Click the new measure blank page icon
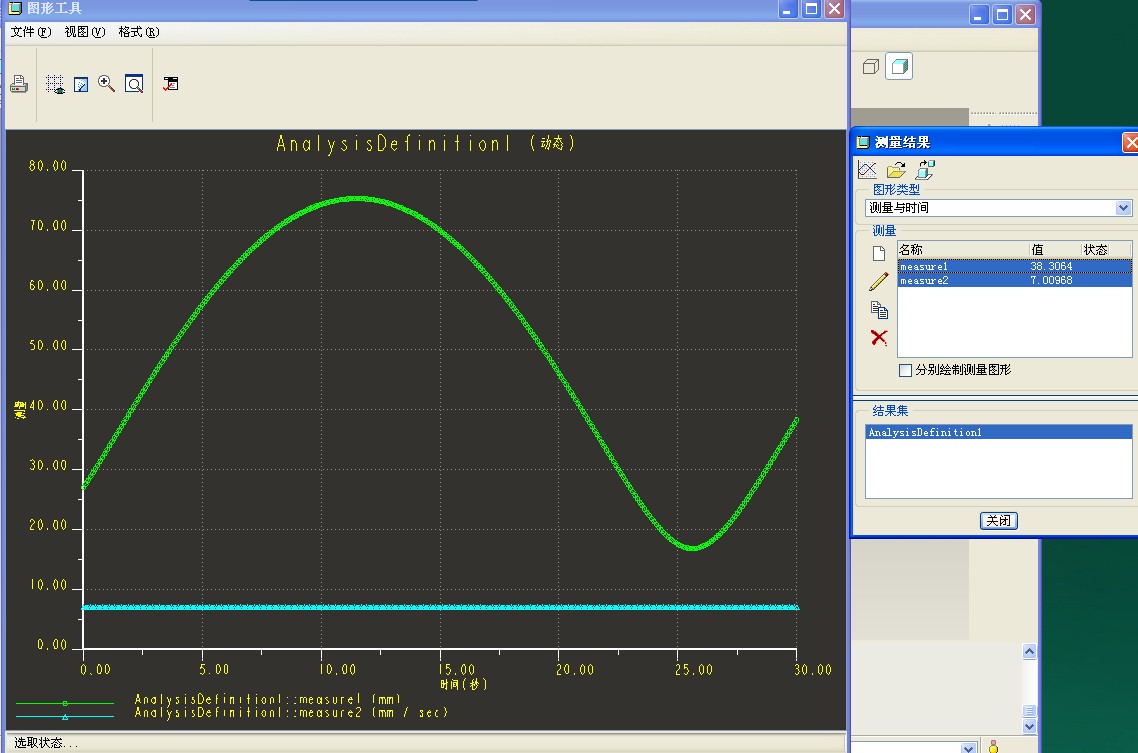Screen dimensions: 1138x753 pyautogui.click(x=879, y=253)
